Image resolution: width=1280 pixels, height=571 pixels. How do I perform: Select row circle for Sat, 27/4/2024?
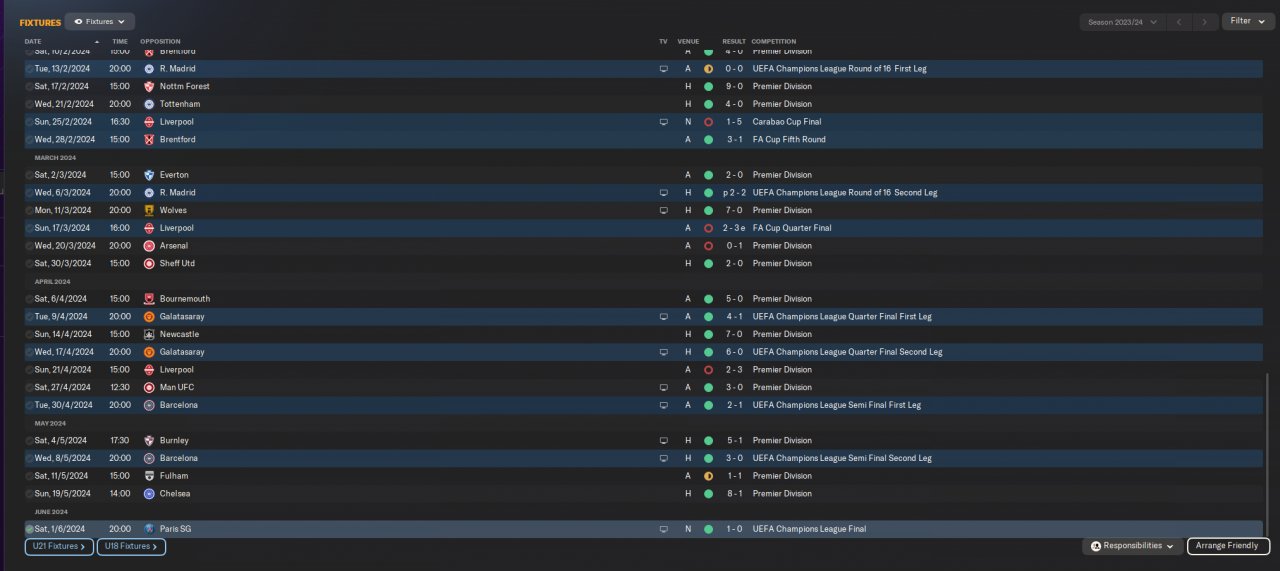coord(29,388)
